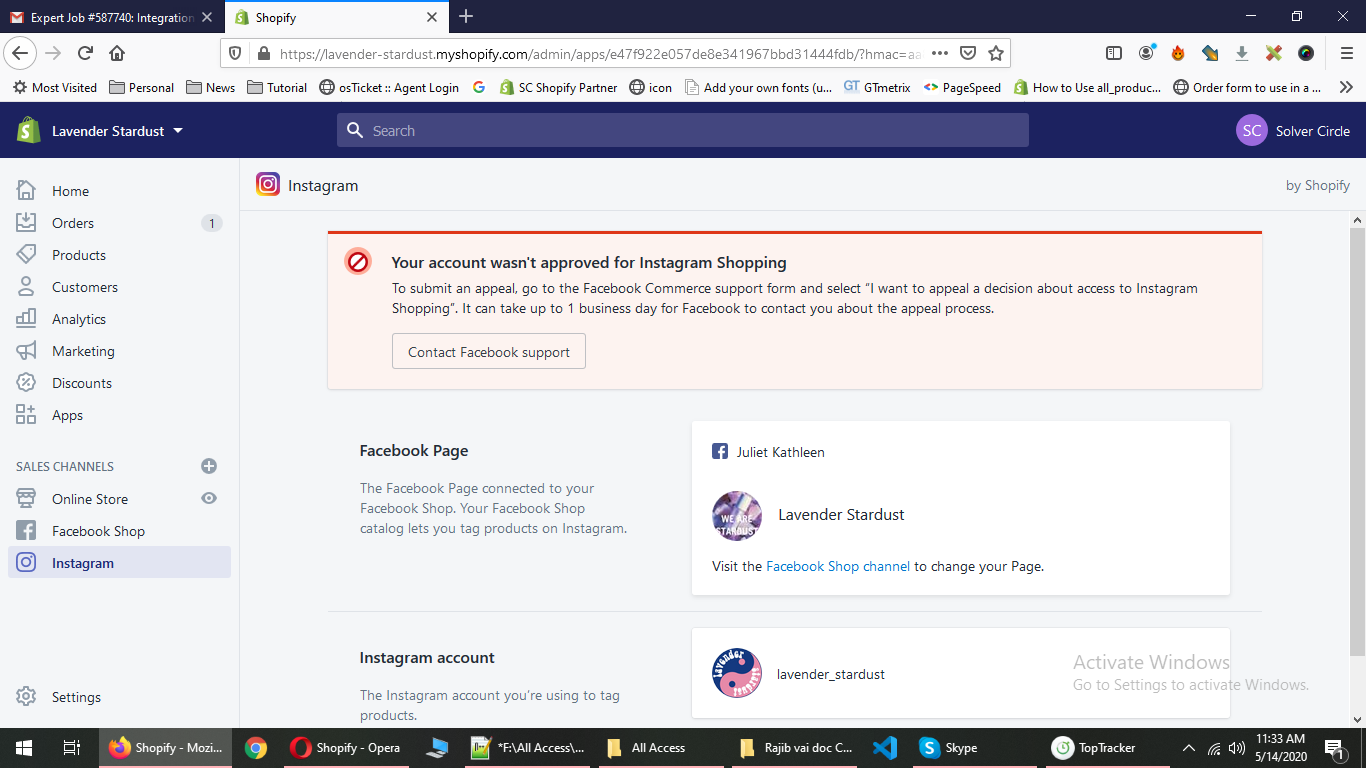Screen dimensions: 1366x769
Task: Click the Apps grid icon
Action: point(26,415)
